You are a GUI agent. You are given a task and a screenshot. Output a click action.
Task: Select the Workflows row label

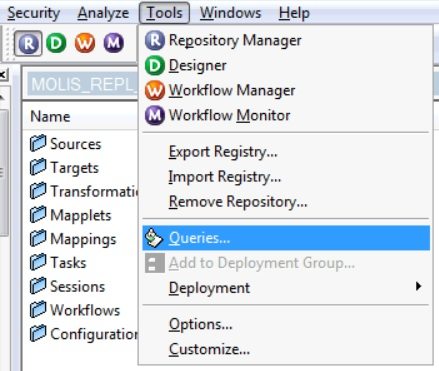pyautogui.click(x=85, y=310)
